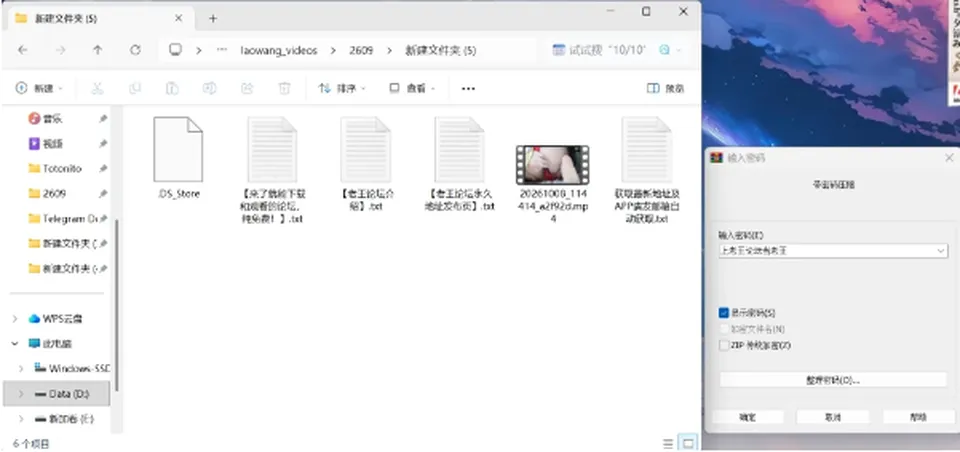The width and height of the screenshot is (960, 452).
Task: Click the delete trash icon
Action: pos(284,88)
